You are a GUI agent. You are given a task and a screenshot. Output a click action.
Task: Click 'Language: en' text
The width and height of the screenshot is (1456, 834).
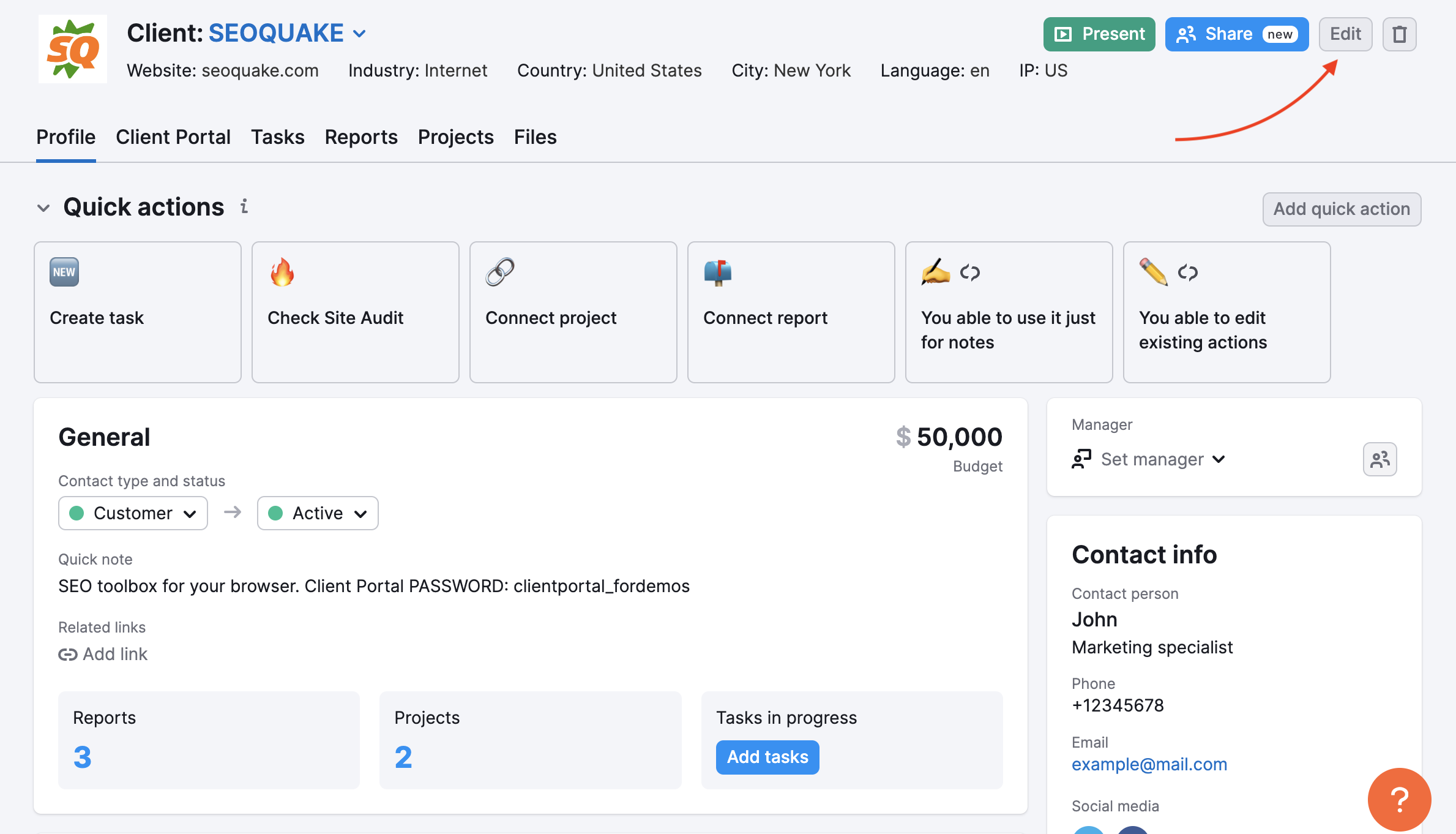[x=935, y=70]
